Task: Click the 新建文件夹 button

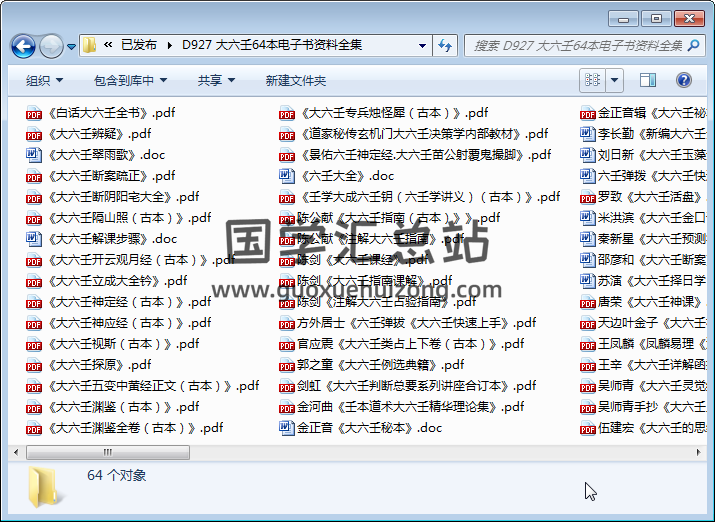Action: tap(296, 80)
